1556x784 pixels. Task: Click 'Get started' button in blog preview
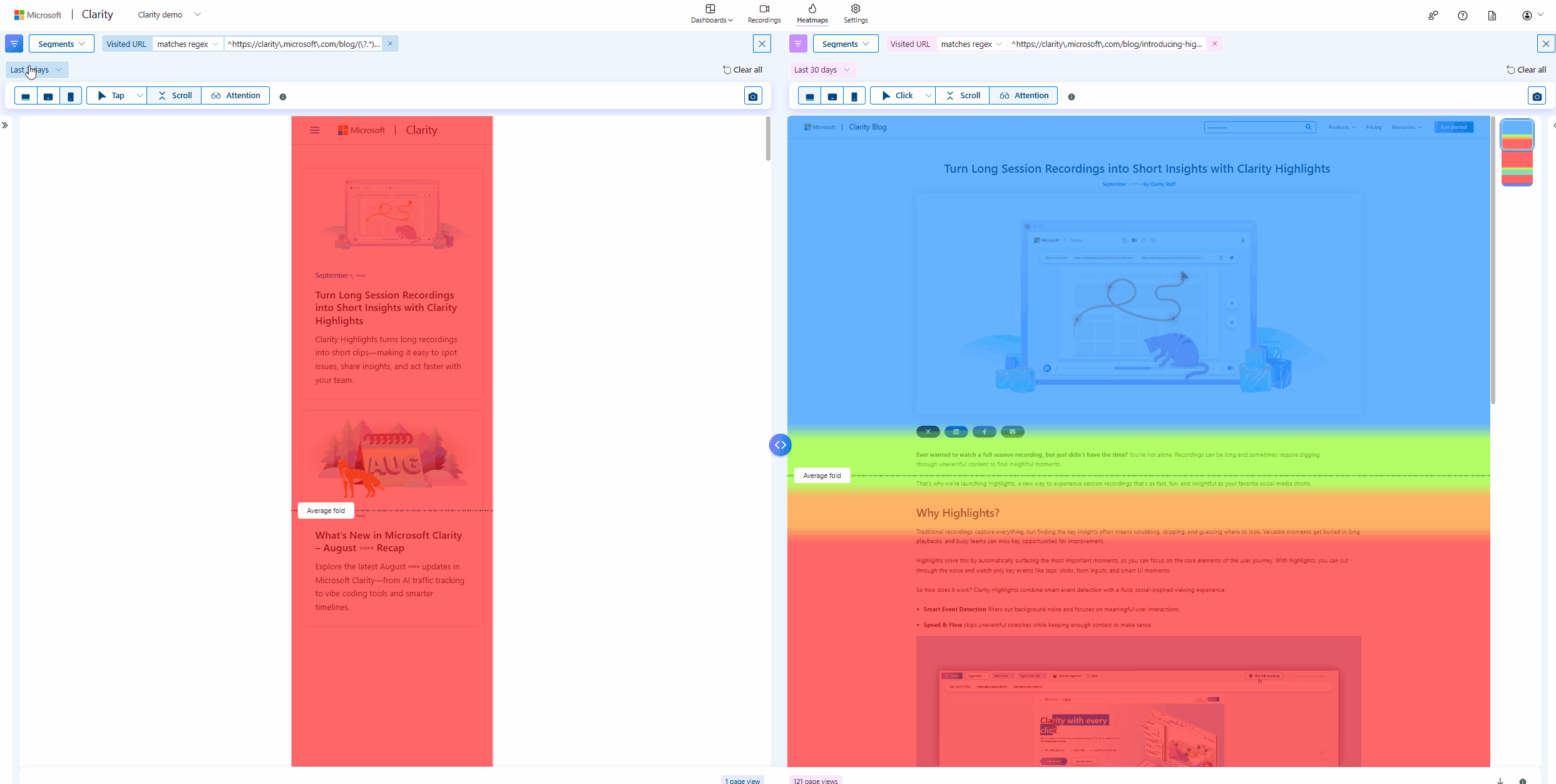(x=1454, y=127)
